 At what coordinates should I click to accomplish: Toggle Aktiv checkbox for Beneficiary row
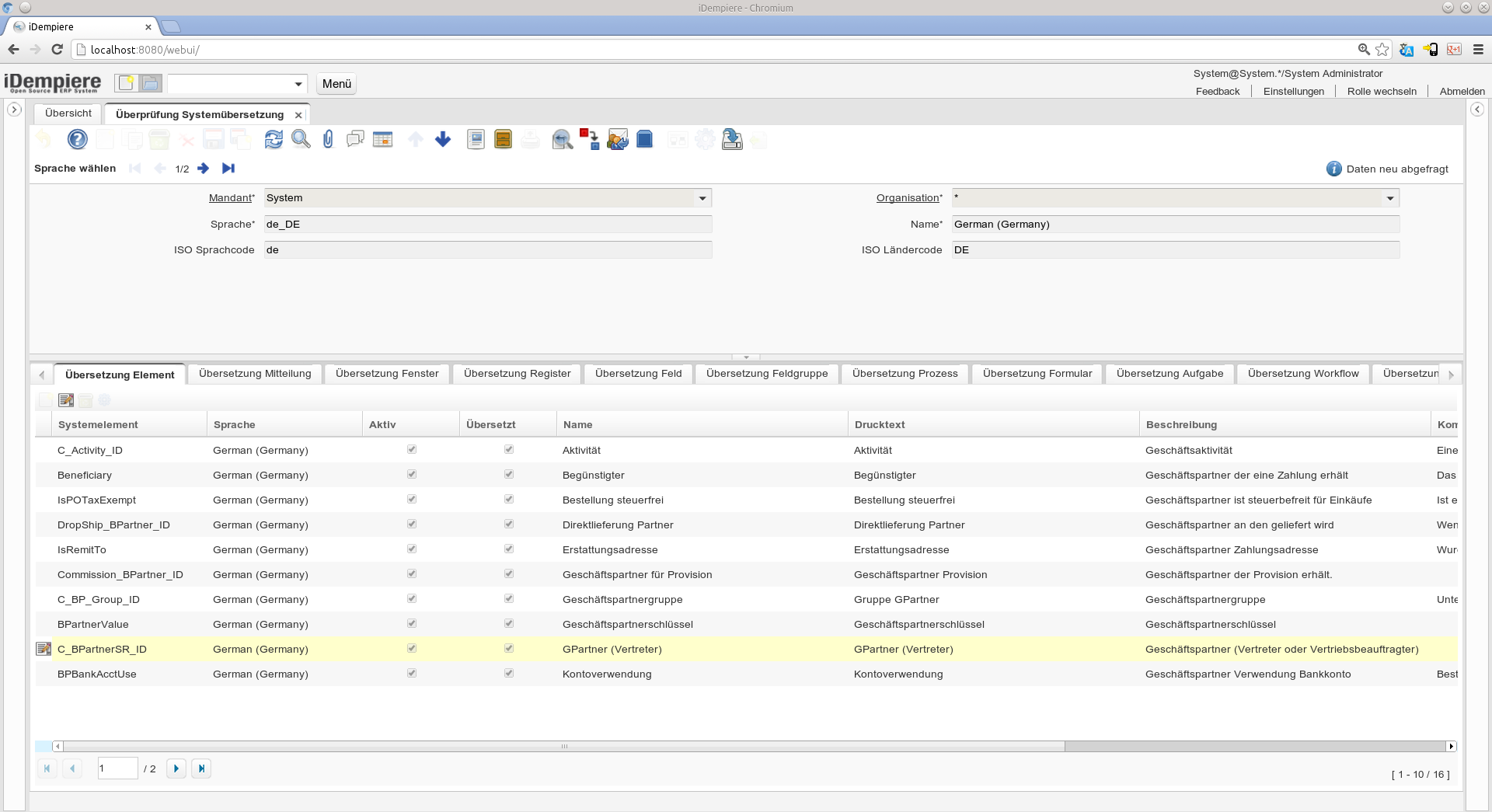coord(412,474)
